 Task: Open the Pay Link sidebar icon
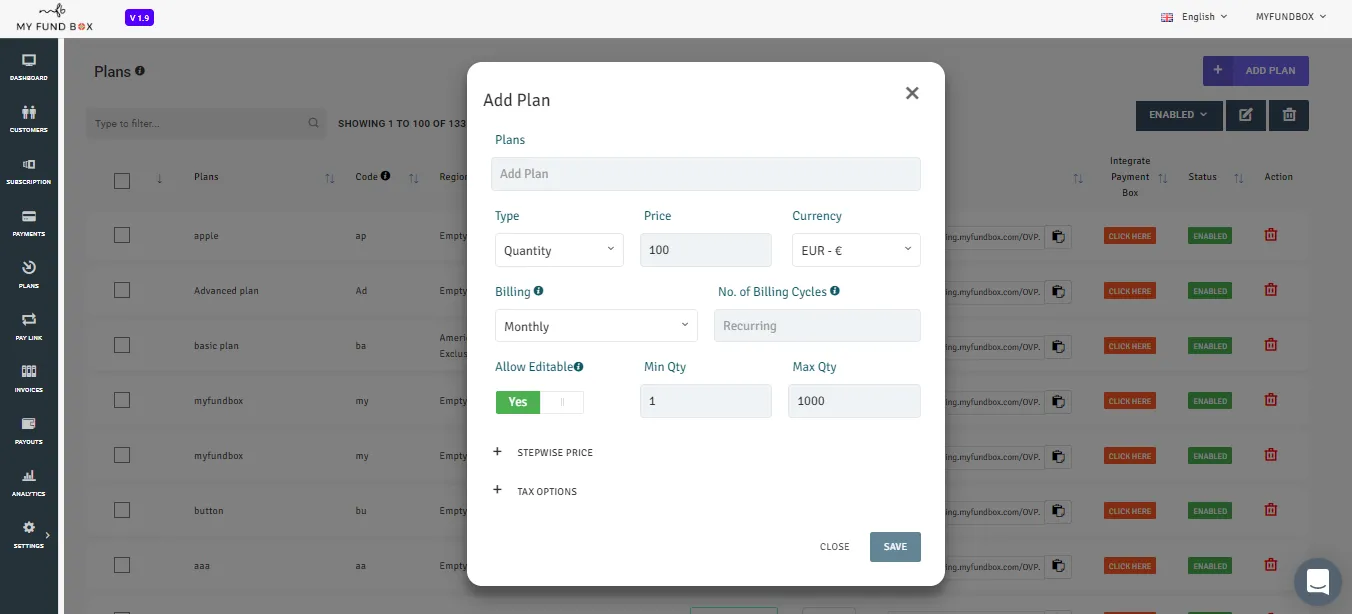tap(28, 320)
